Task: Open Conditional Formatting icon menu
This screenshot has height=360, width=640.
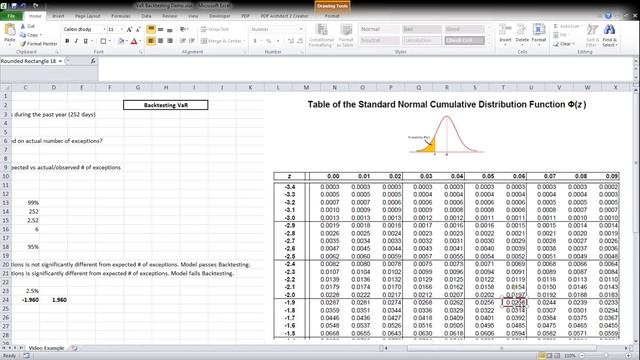Action: point(322,30)
